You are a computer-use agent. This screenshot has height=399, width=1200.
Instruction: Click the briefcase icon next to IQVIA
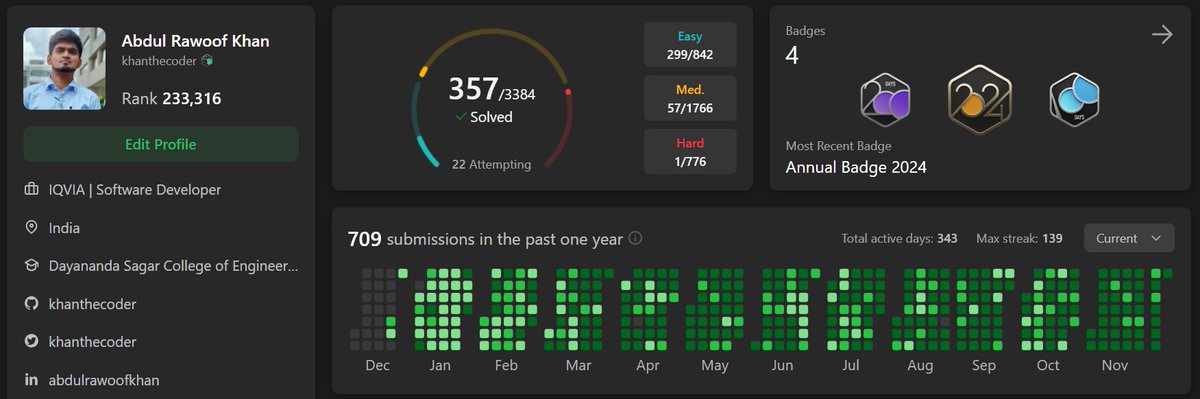coord(31,190)
